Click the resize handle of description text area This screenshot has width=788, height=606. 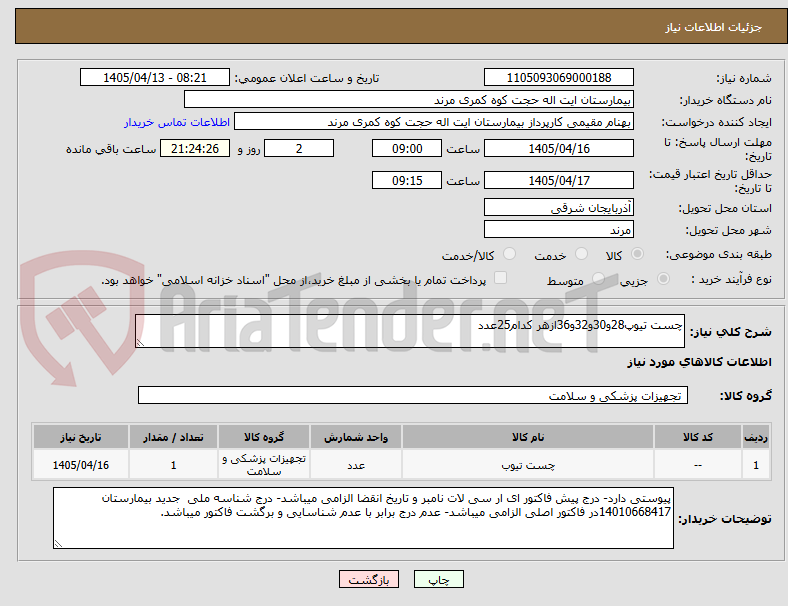[140, 343]
